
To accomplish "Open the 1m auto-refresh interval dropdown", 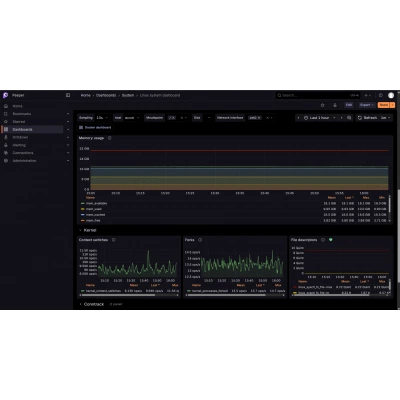I will pyautogui.click(x=386, y=118).
